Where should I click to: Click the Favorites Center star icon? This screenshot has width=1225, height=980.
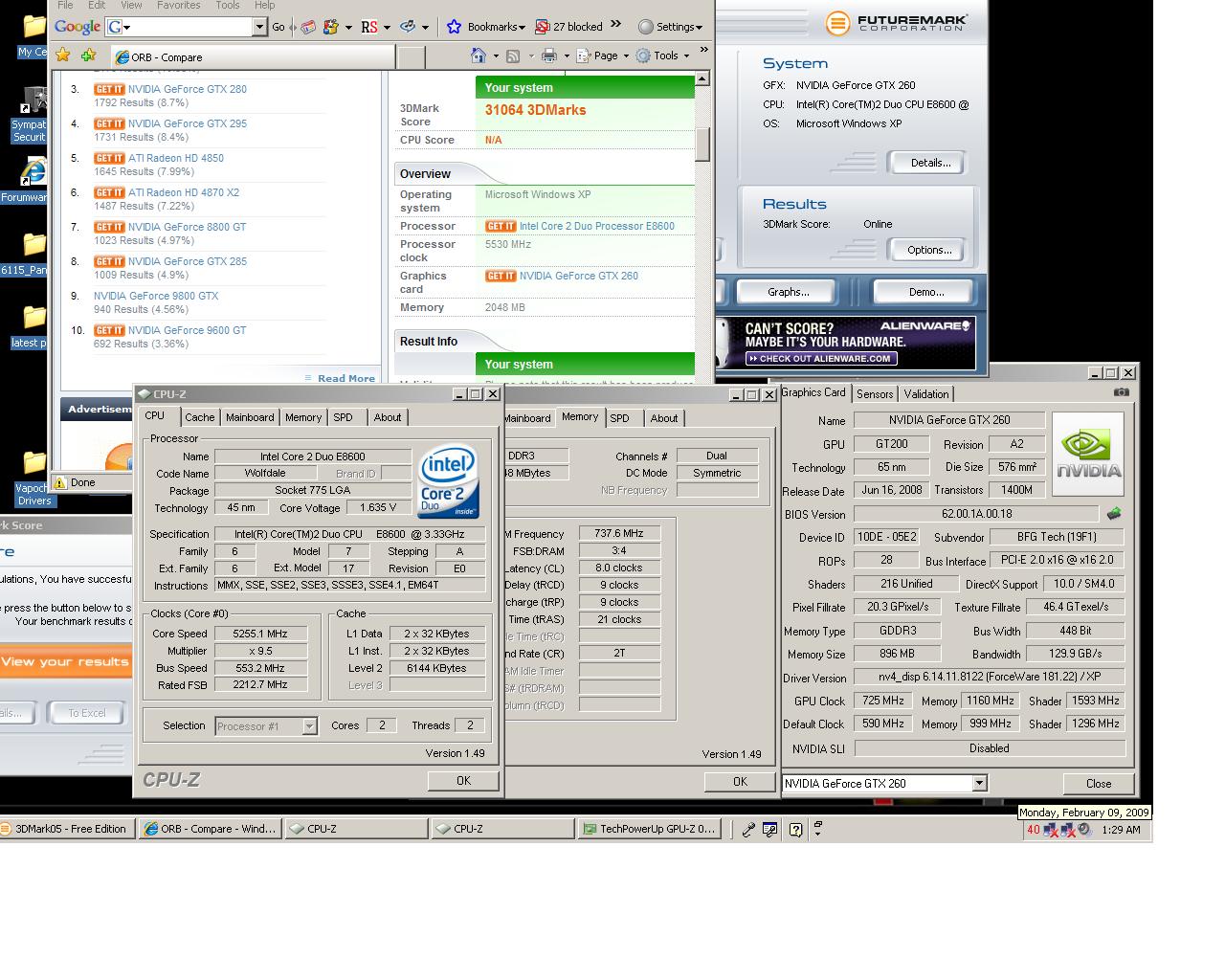point(63,56)
